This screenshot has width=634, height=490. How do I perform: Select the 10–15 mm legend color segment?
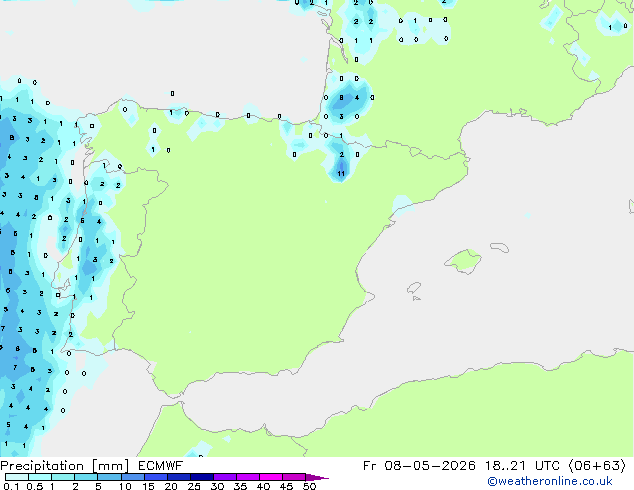[x=132, y=477]
